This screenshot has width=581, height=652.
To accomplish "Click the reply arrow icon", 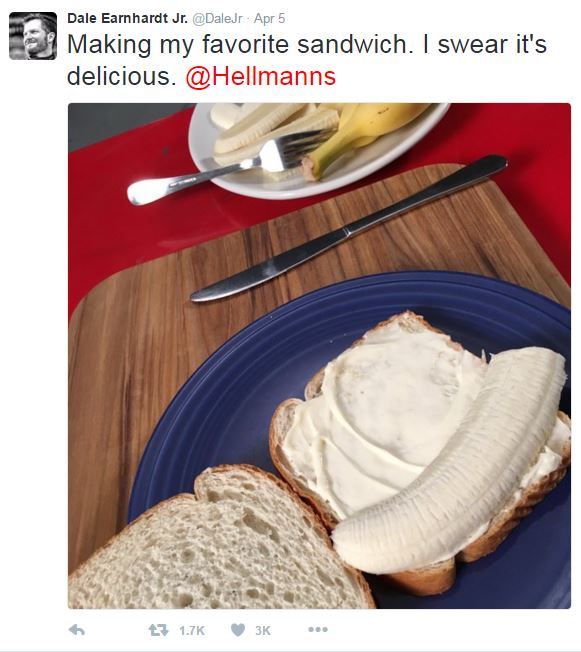I will tap(77, 630).
